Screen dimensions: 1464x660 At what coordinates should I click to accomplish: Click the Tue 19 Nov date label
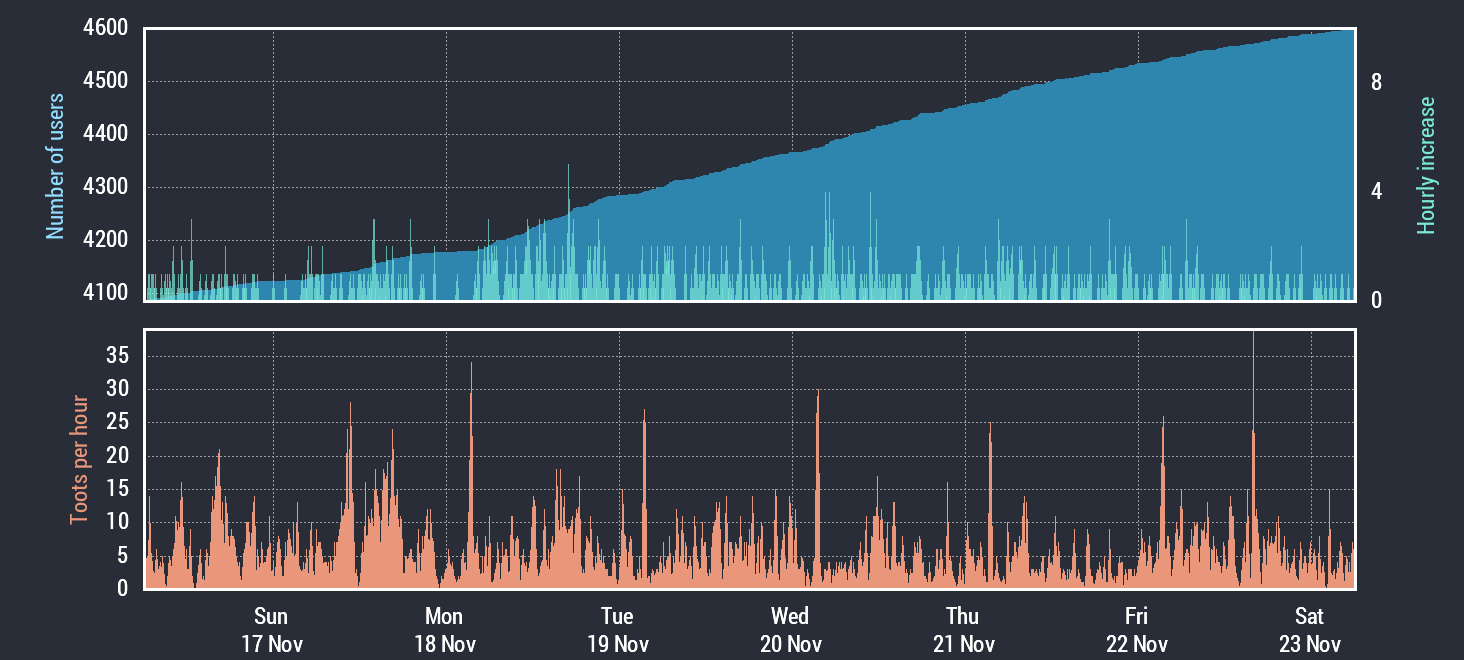617,629
